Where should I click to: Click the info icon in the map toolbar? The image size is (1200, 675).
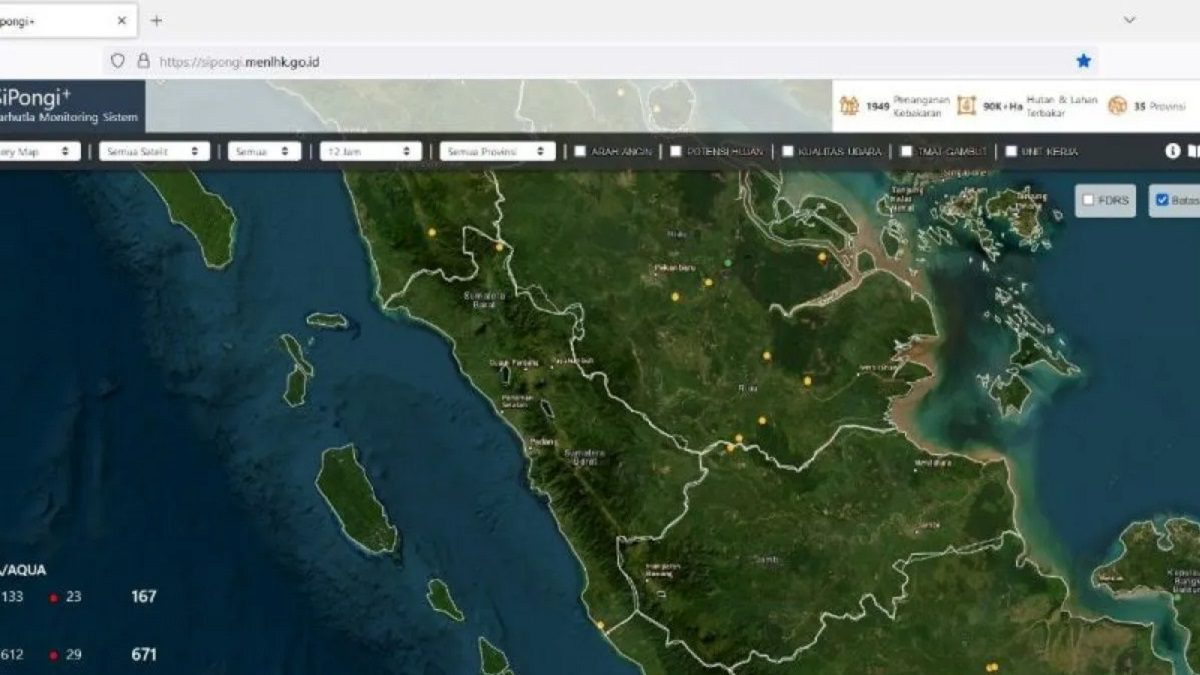coord(1173,151)
